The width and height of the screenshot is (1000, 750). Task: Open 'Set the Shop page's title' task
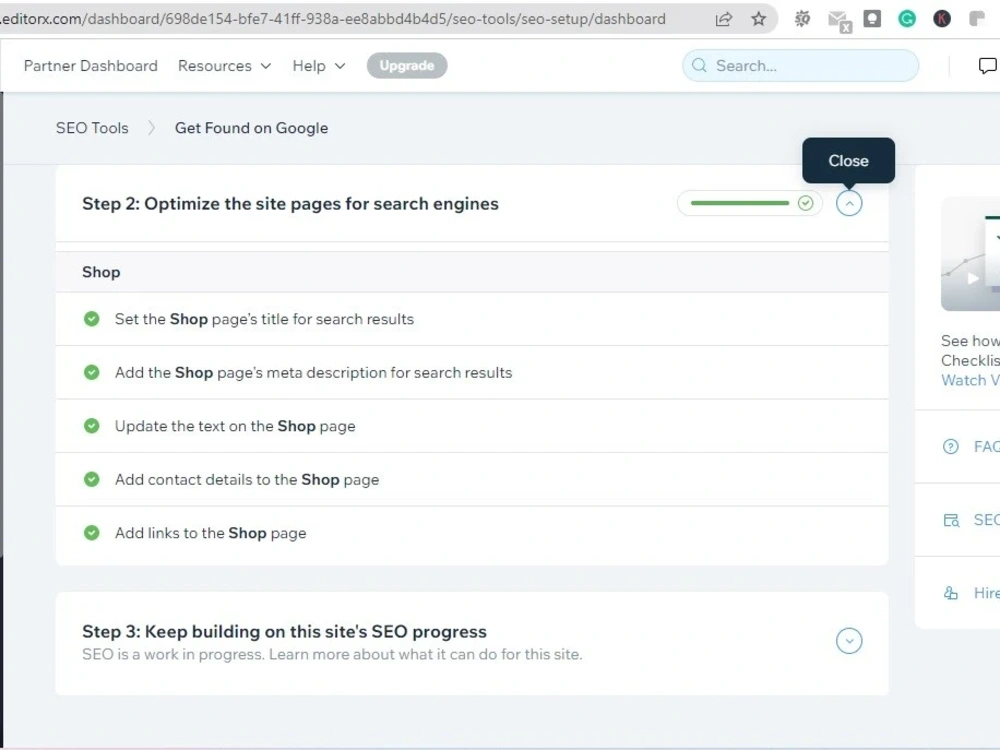click(472, 319)
